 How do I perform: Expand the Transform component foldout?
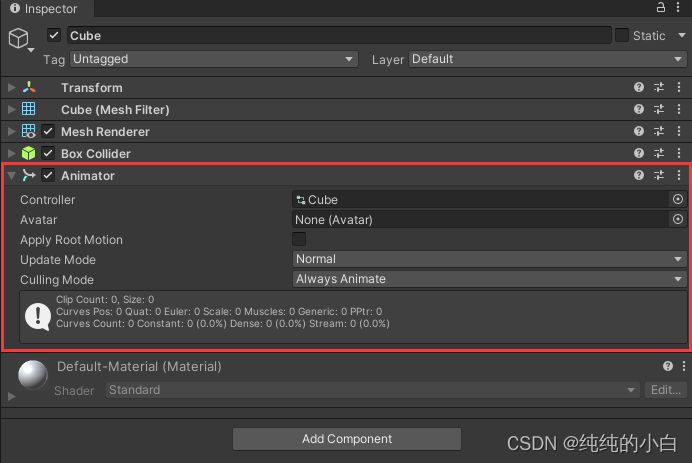(x=11, y=87)
